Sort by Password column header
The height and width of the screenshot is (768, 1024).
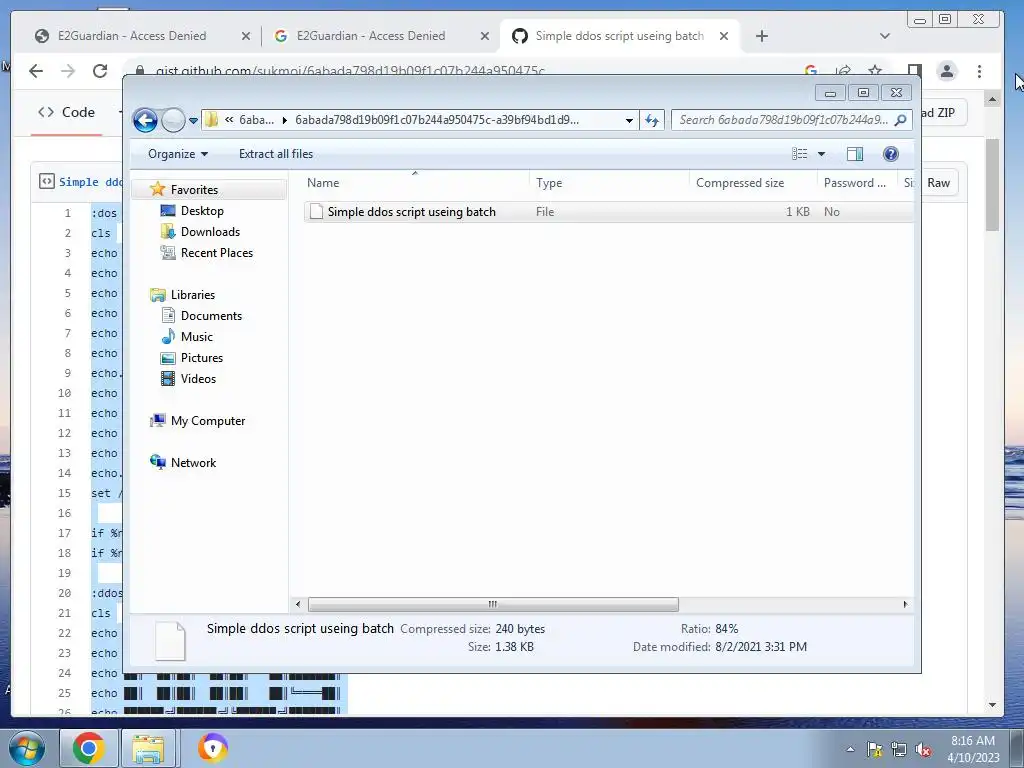857,184
